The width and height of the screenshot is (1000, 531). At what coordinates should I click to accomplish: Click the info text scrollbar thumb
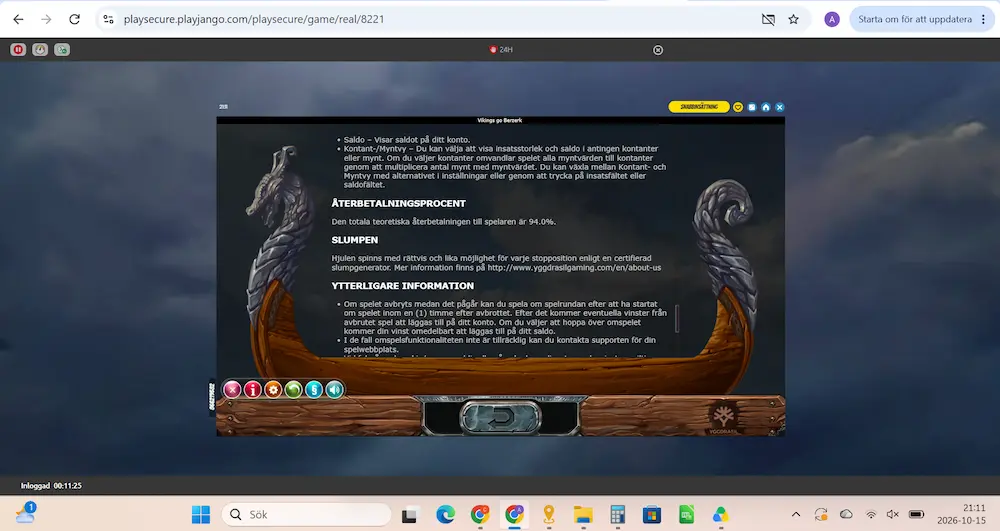[x=677, y=318]
